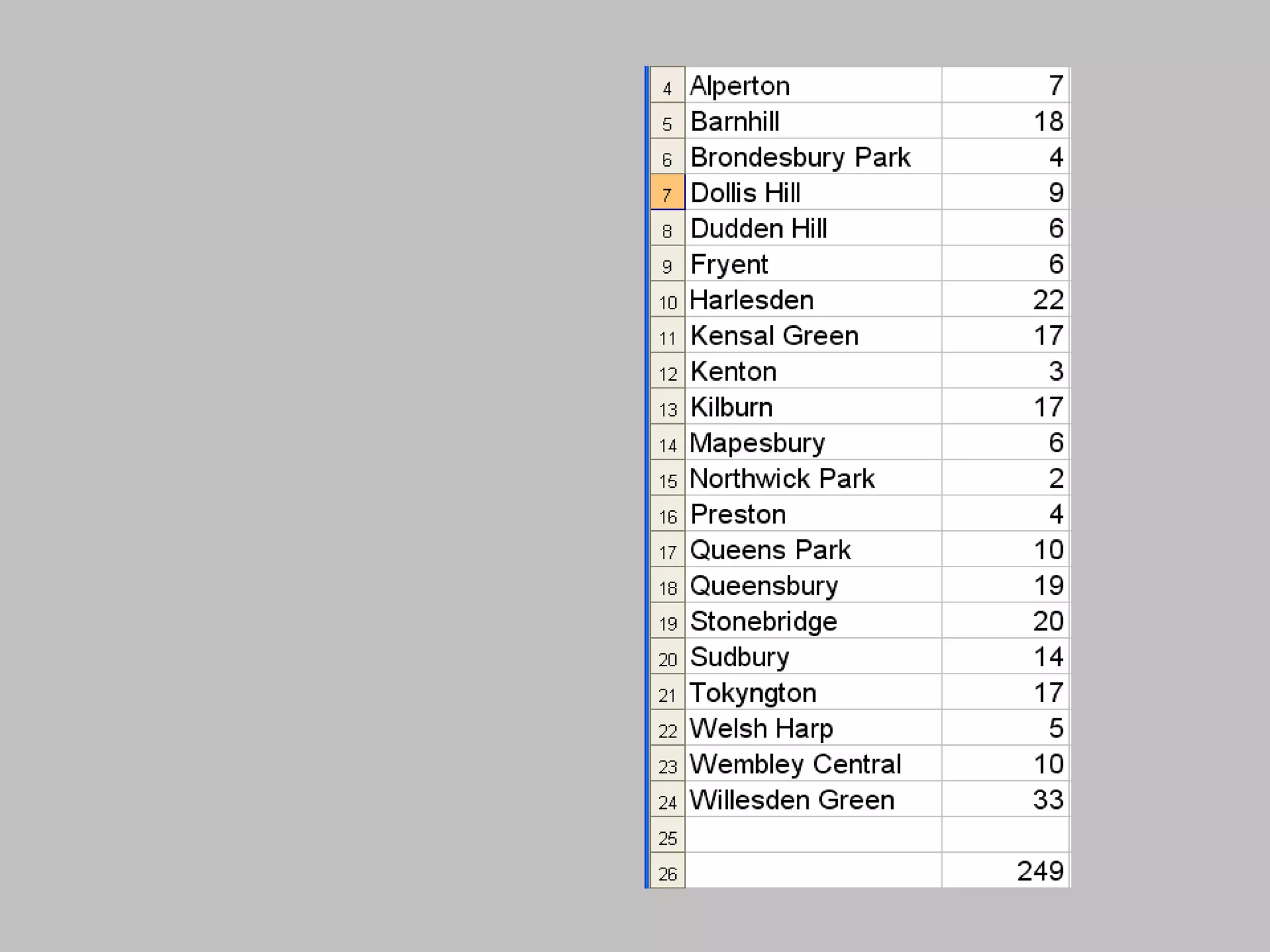Select the Northwick Park cell

tap(812, 478)
